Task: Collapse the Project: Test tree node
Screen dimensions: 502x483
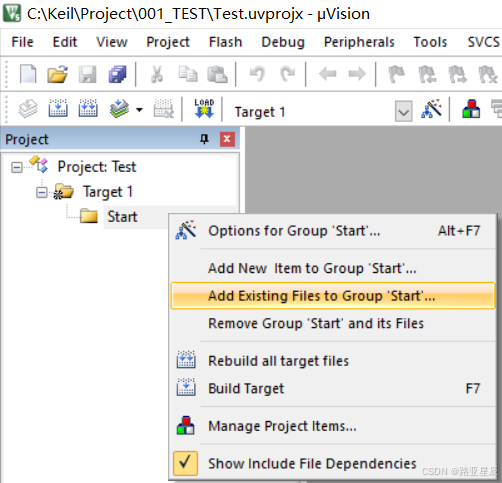Action: (x=16, y=167)
